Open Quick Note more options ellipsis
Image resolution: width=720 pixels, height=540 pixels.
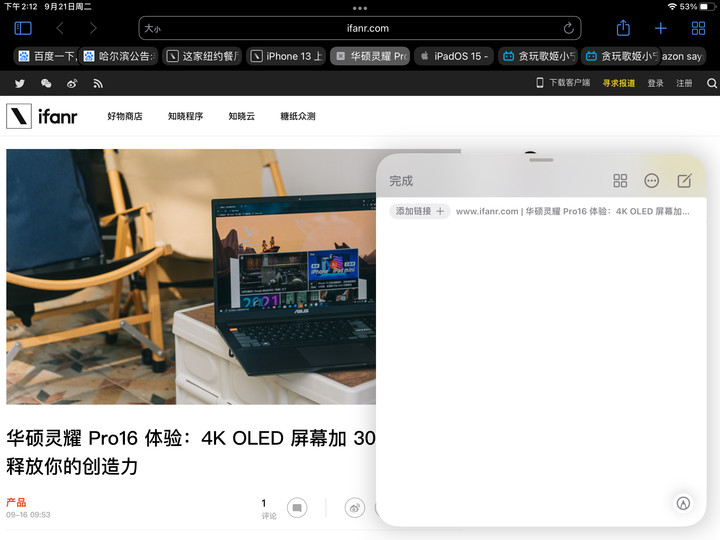tap(652, 181)
